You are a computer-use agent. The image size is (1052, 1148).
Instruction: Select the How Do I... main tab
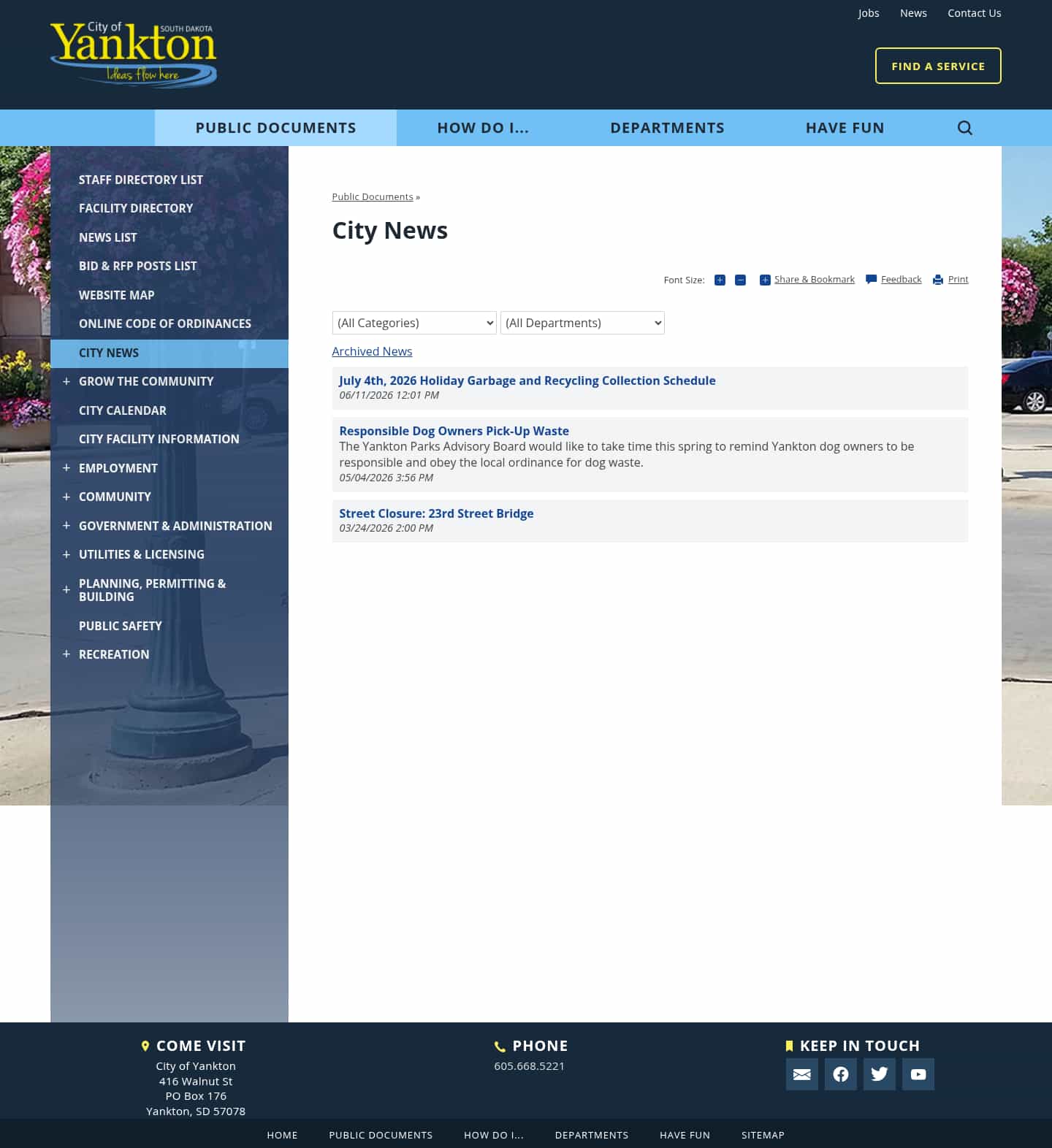coord(483,128)
